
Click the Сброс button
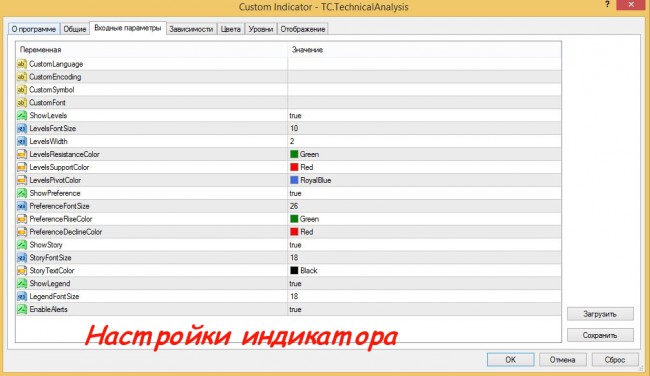tap(615, 360)
